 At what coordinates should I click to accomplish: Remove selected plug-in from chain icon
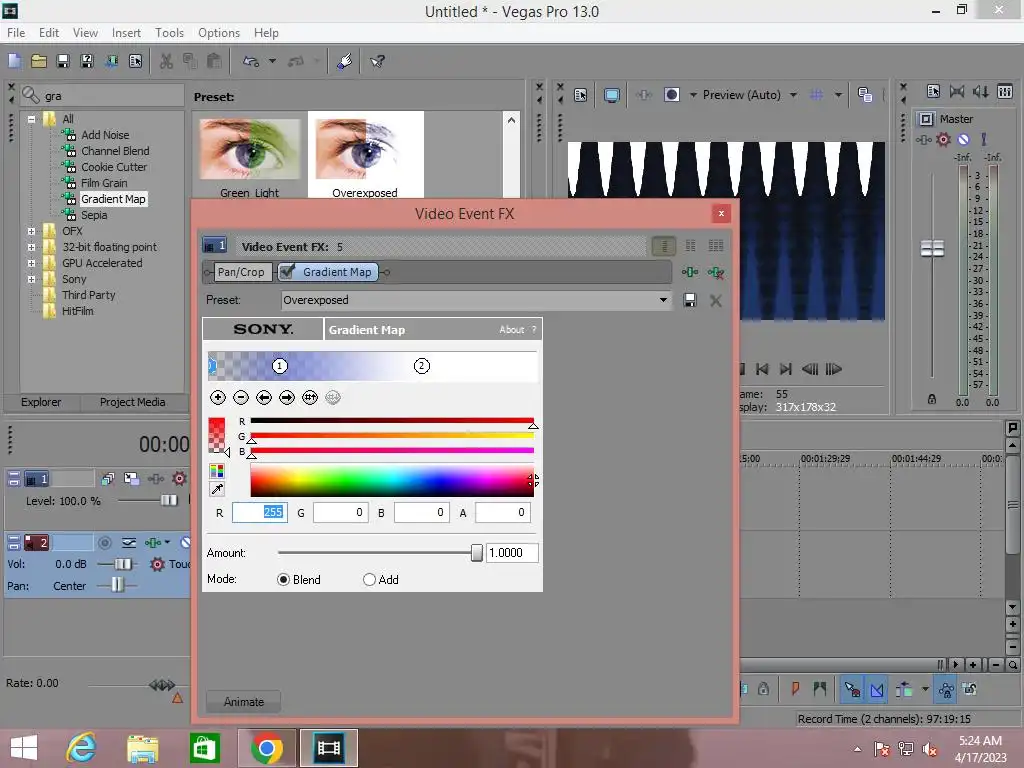[716, 272]
